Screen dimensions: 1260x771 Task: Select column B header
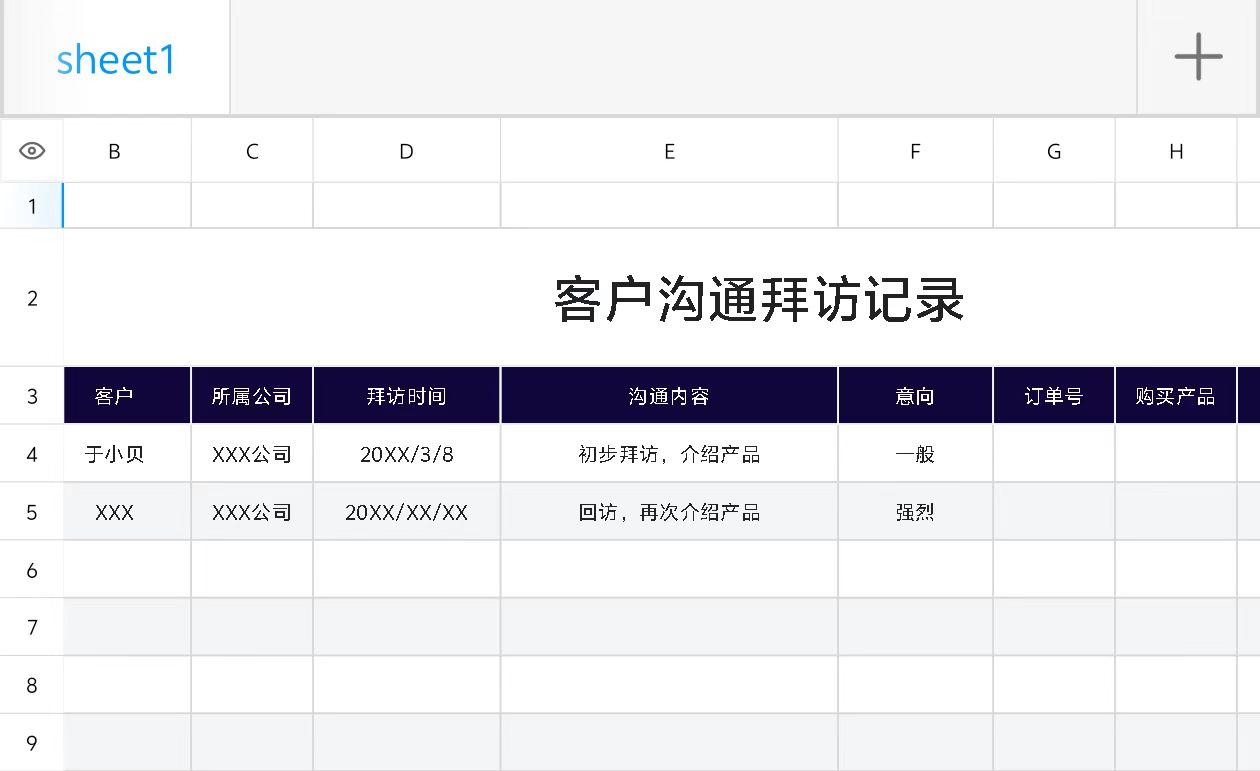pyautogui.click(x=127, y=151)
